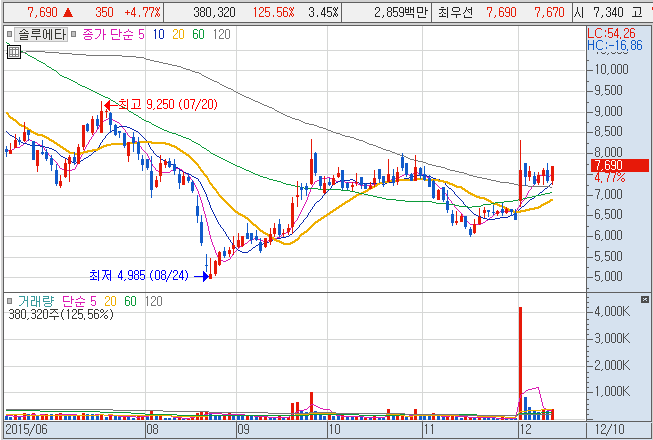Click the 3.45% value in top bar

click(323, 12)
